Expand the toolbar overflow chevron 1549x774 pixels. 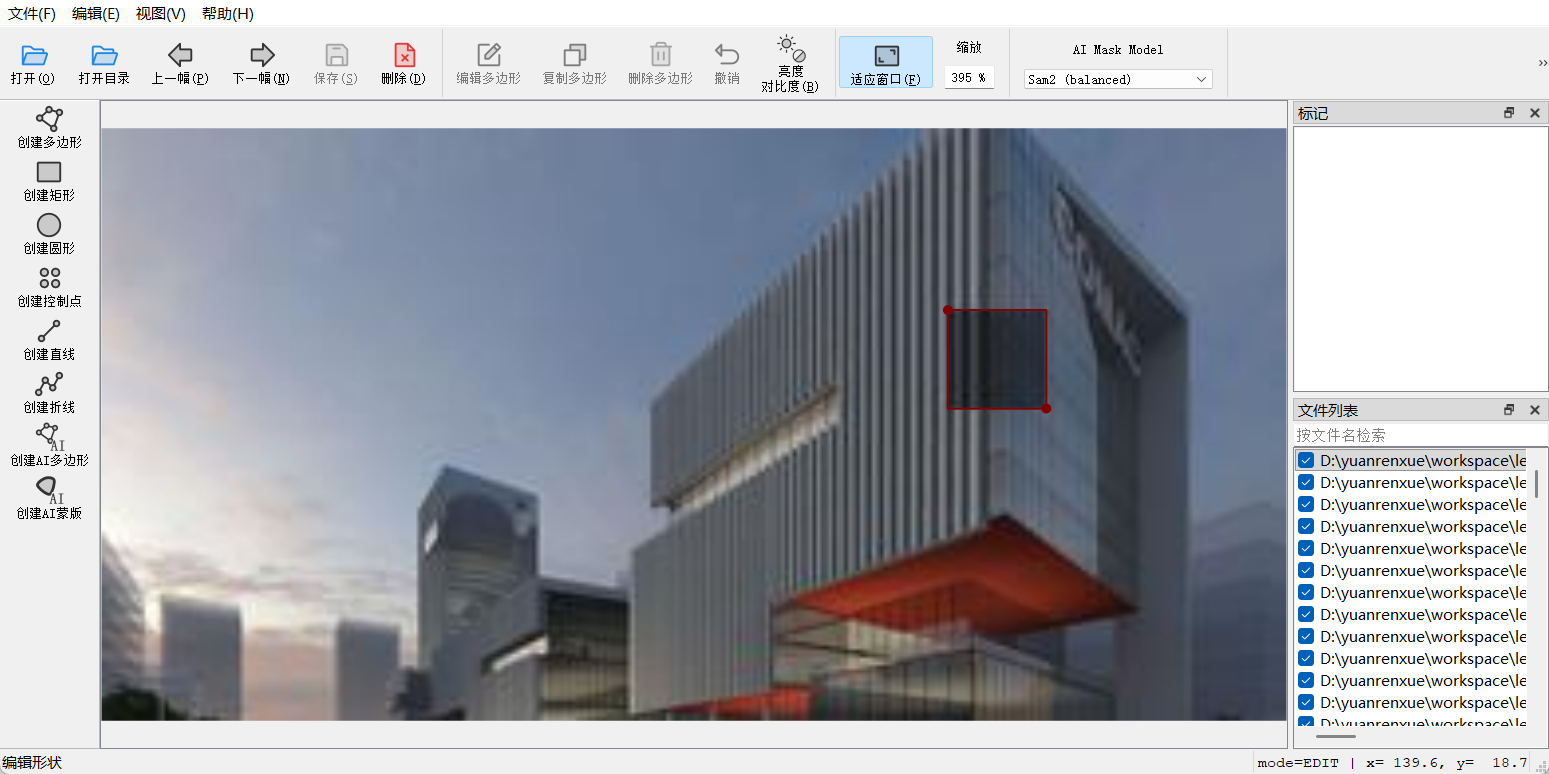point(1542,63)
